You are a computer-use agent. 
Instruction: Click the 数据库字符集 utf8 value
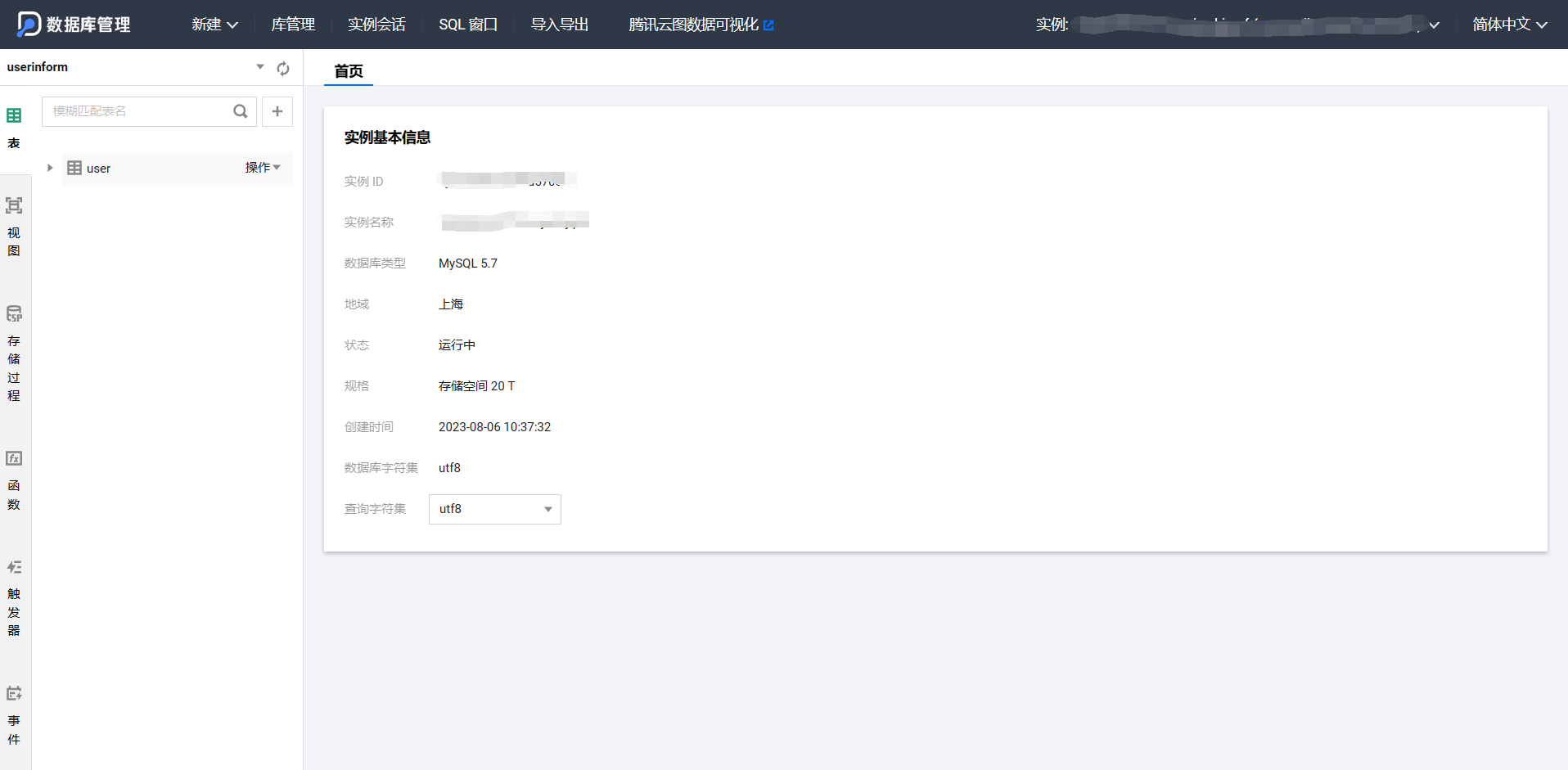[x=449, y=468]
